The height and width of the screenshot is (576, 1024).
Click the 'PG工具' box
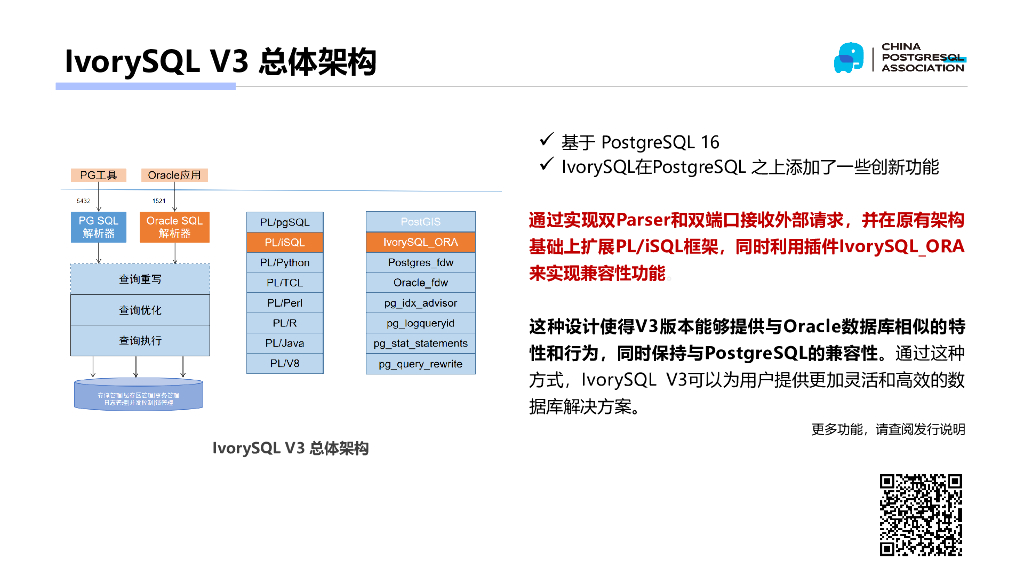pyautogui.click(x=98, y=175)
